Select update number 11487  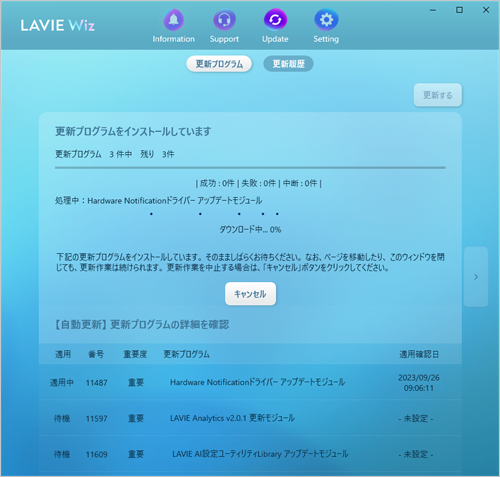click(x=97, y=383)
